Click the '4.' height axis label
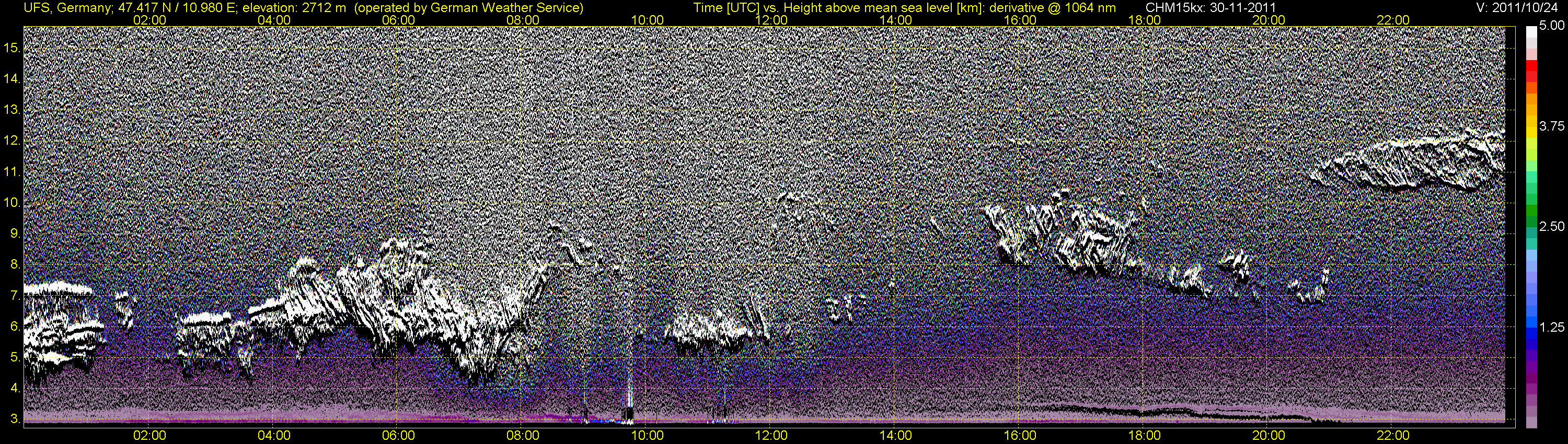Image resolution: width=1568 pixels, height=444 pixels. pyautogui.click(x=15, y=389)
